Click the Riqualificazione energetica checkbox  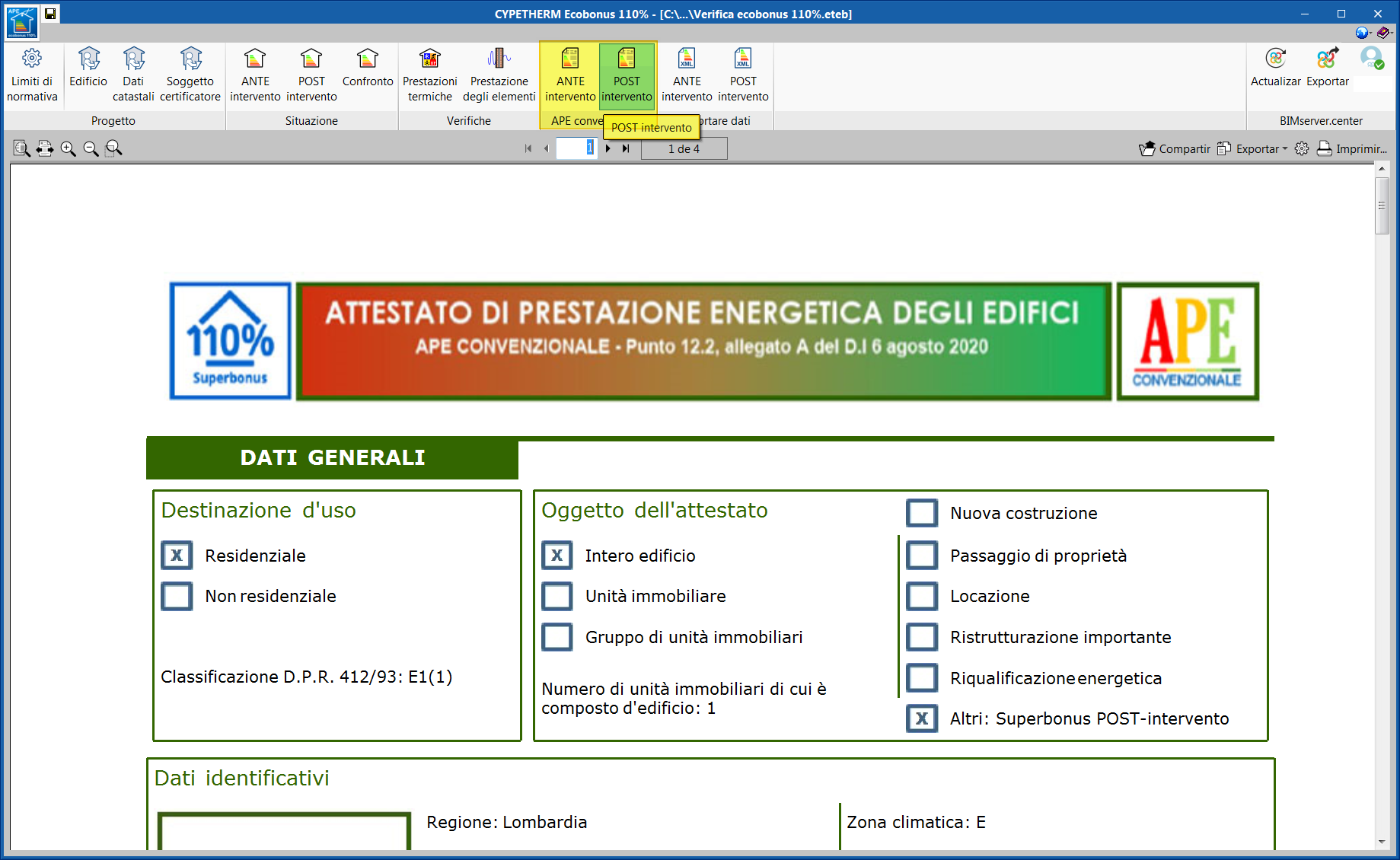[922, 678]
